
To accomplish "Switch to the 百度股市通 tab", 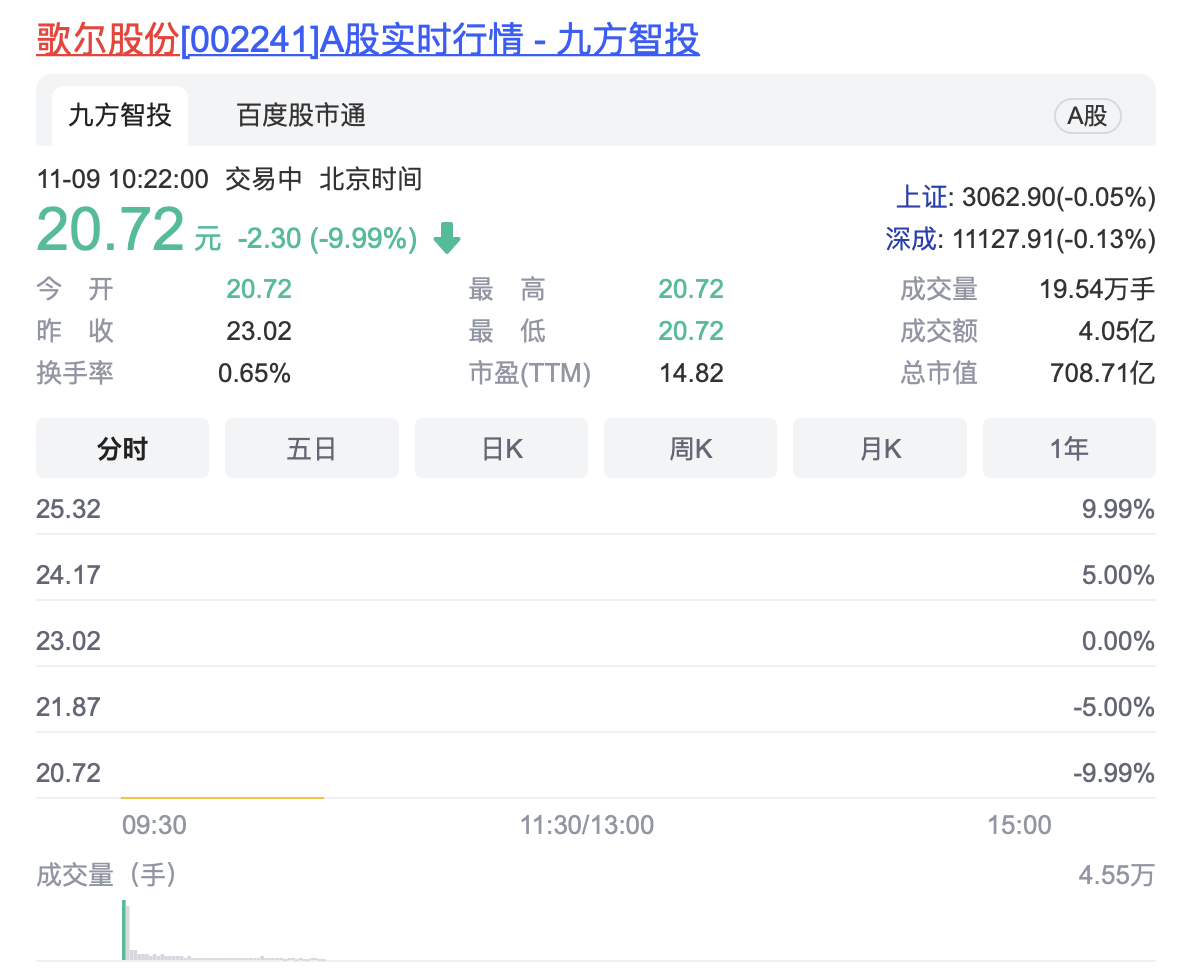I will 301,116.
